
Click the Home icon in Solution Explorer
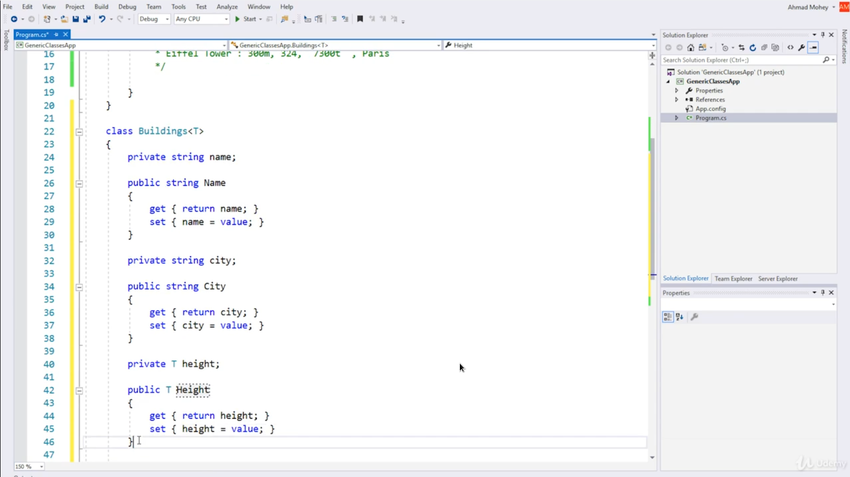pyautogui.click(x=691, y=48)
